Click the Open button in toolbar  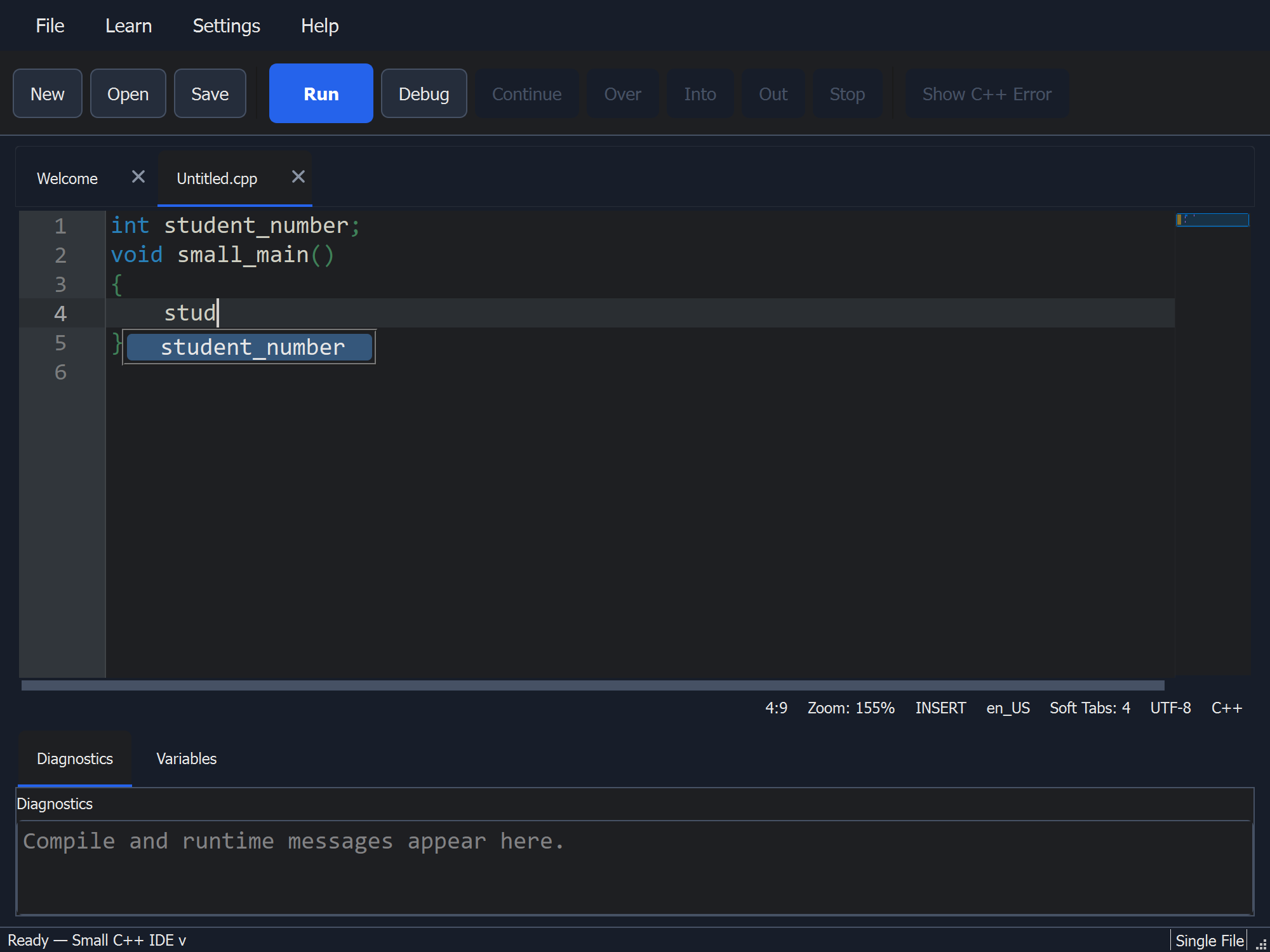coord(128,93)
